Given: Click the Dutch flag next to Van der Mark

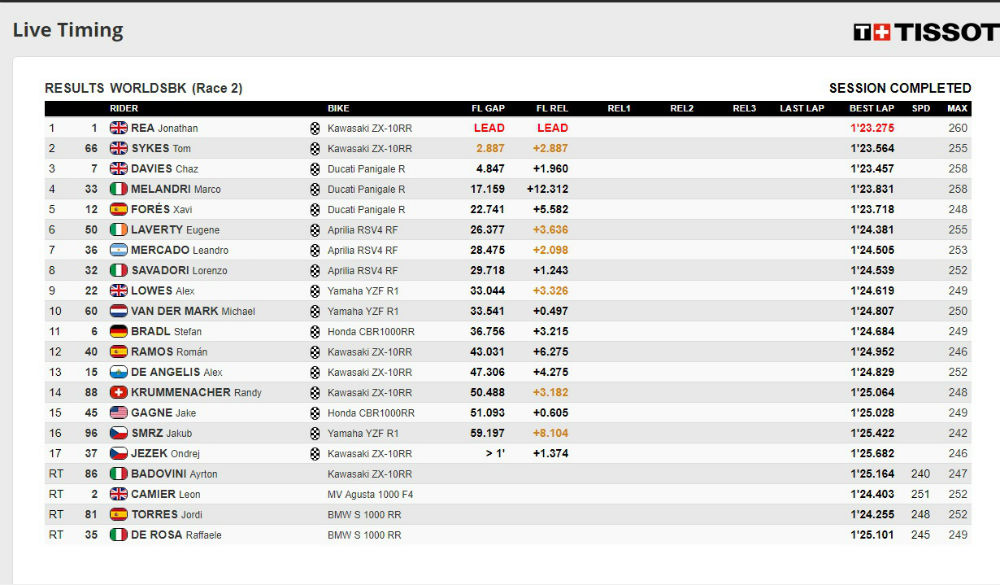Looking at the screenshot, I should 119,311.
